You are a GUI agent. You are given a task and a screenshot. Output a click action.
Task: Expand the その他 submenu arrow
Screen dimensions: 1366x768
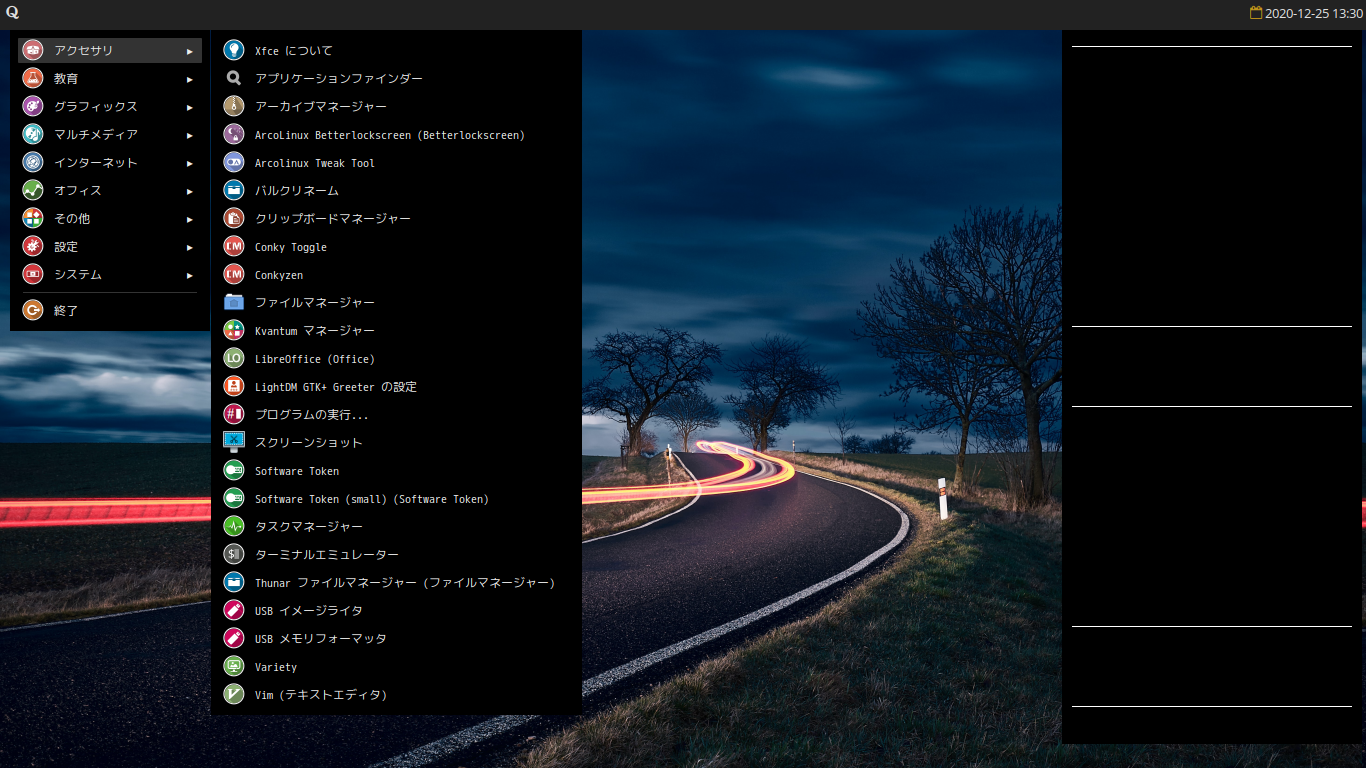pos(190,219)
